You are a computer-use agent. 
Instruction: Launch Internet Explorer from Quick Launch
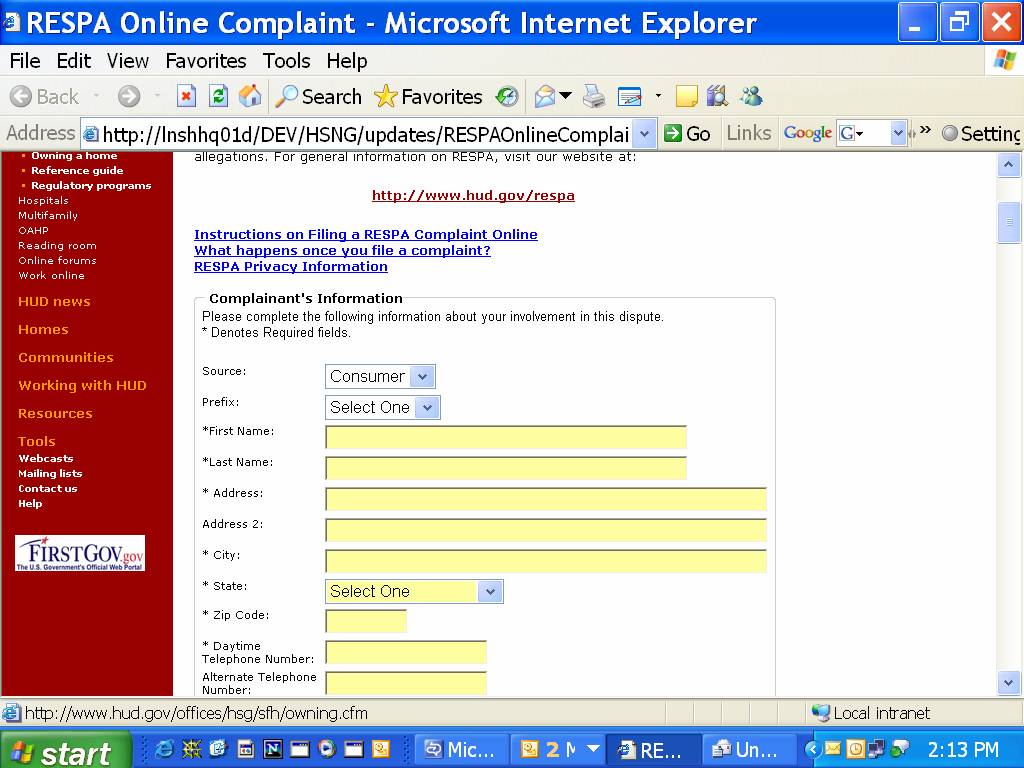163,749
